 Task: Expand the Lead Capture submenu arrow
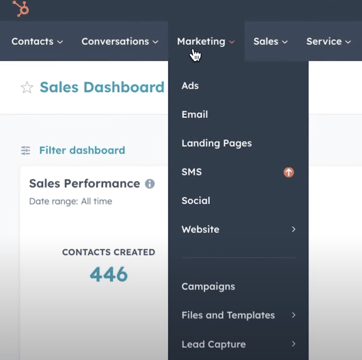click(x=293, y=344)
